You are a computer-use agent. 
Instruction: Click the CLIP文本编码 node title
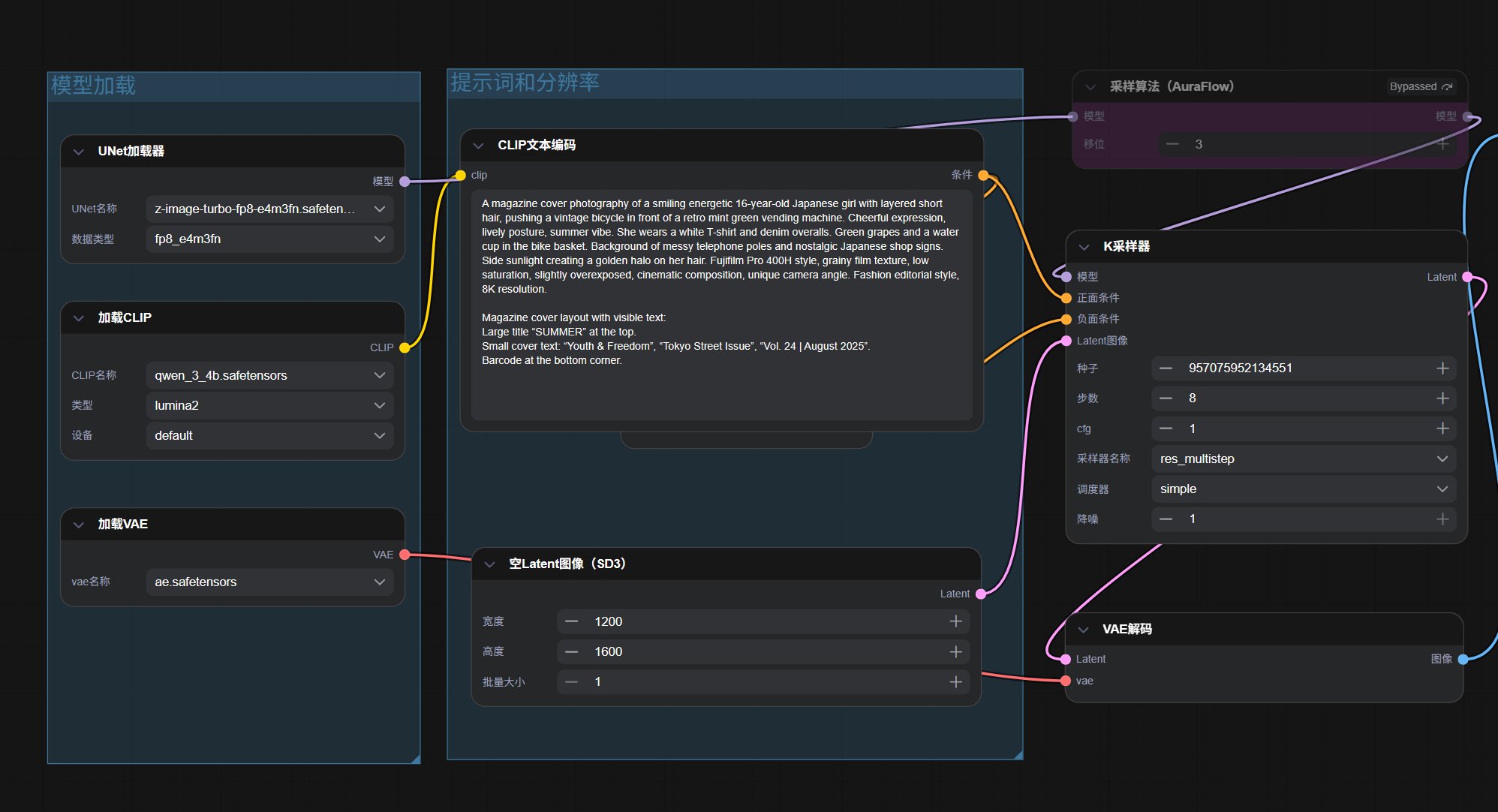click(x=537, y=146)
